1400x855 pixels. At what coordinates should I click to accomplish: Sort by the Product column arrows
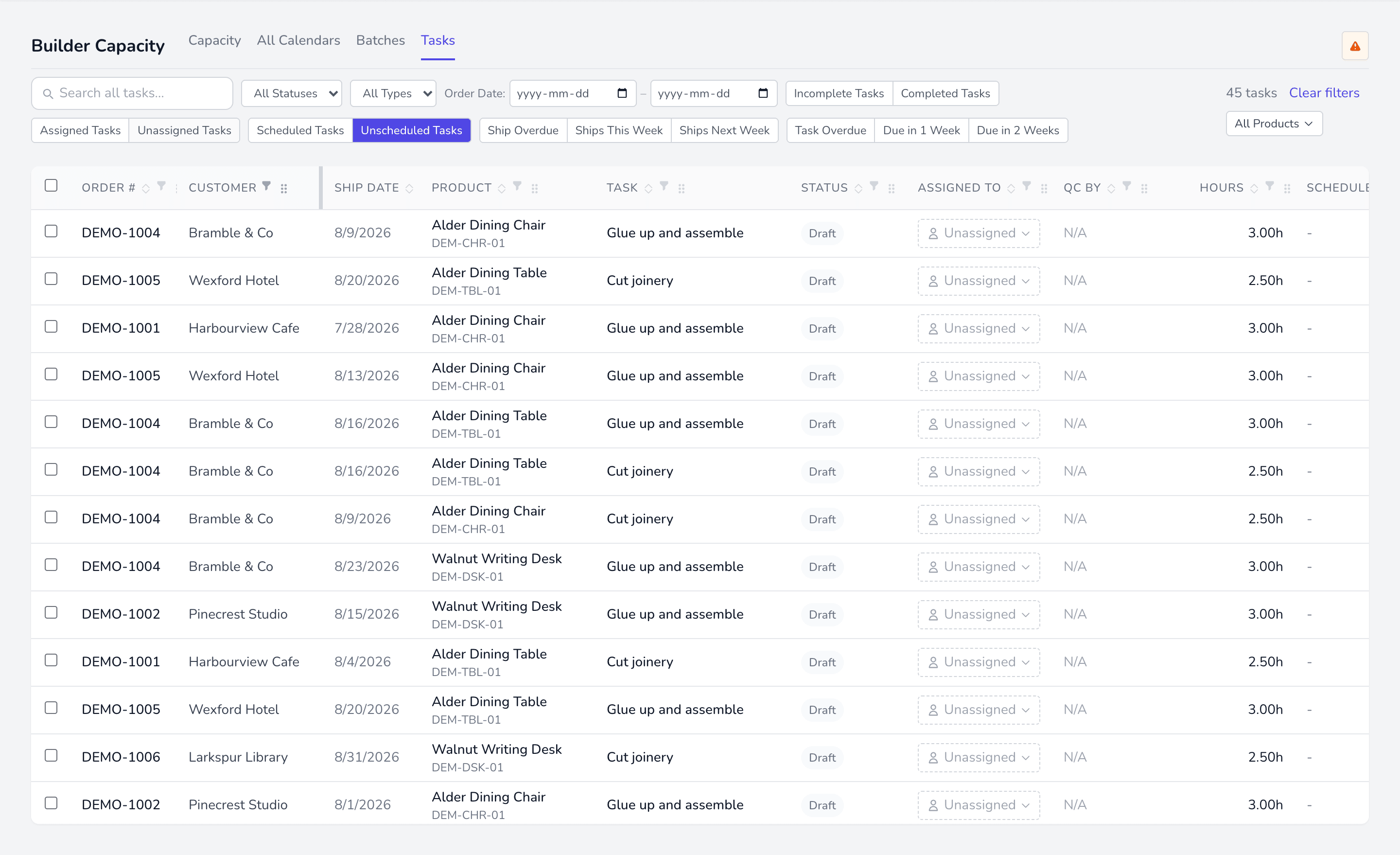pyautogui.click(x=502, y=188)
